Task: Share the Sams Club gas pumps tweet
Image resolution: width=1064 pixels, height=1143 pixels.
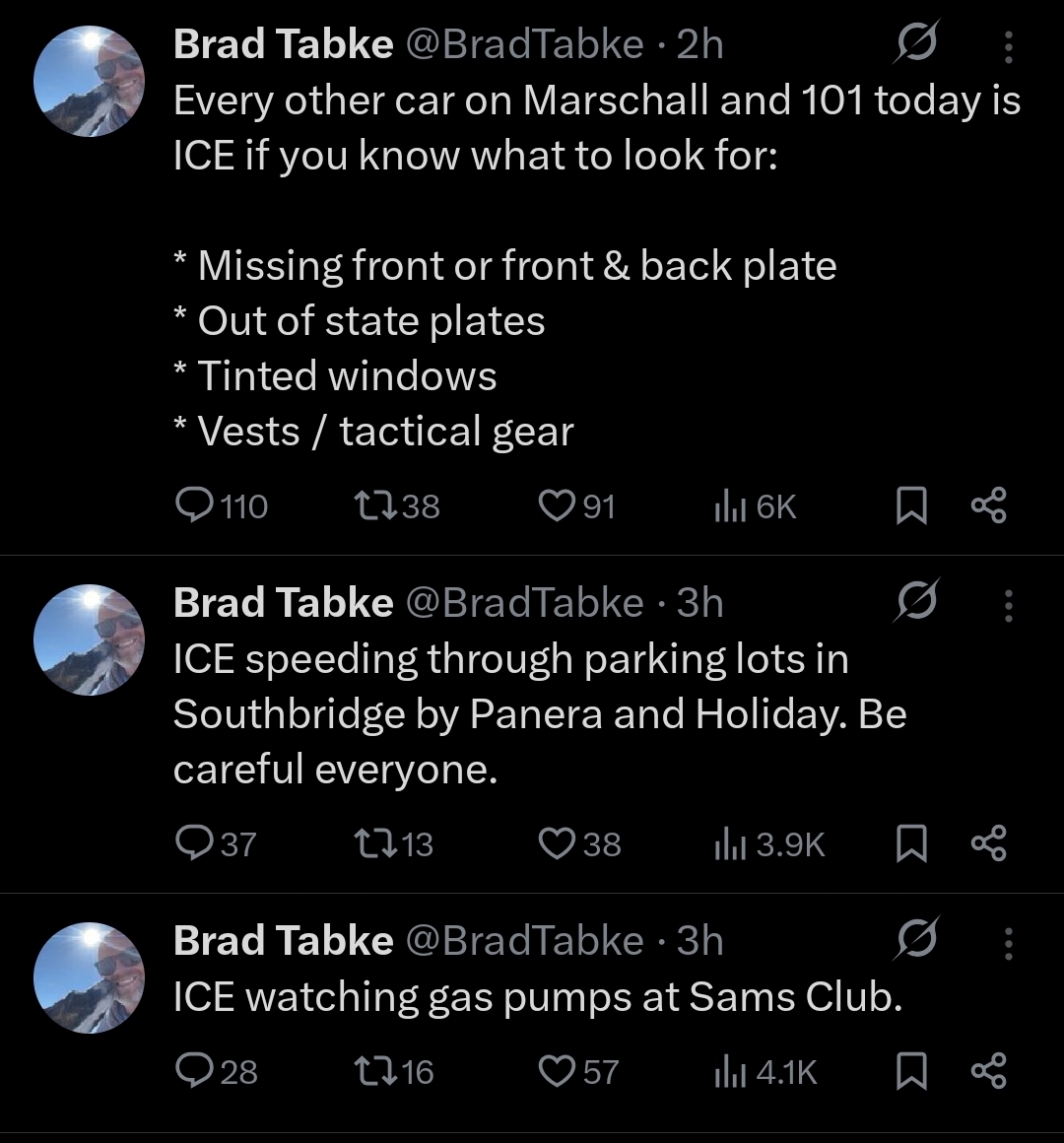Action: pyautogui.click(x=988, y=1070)
